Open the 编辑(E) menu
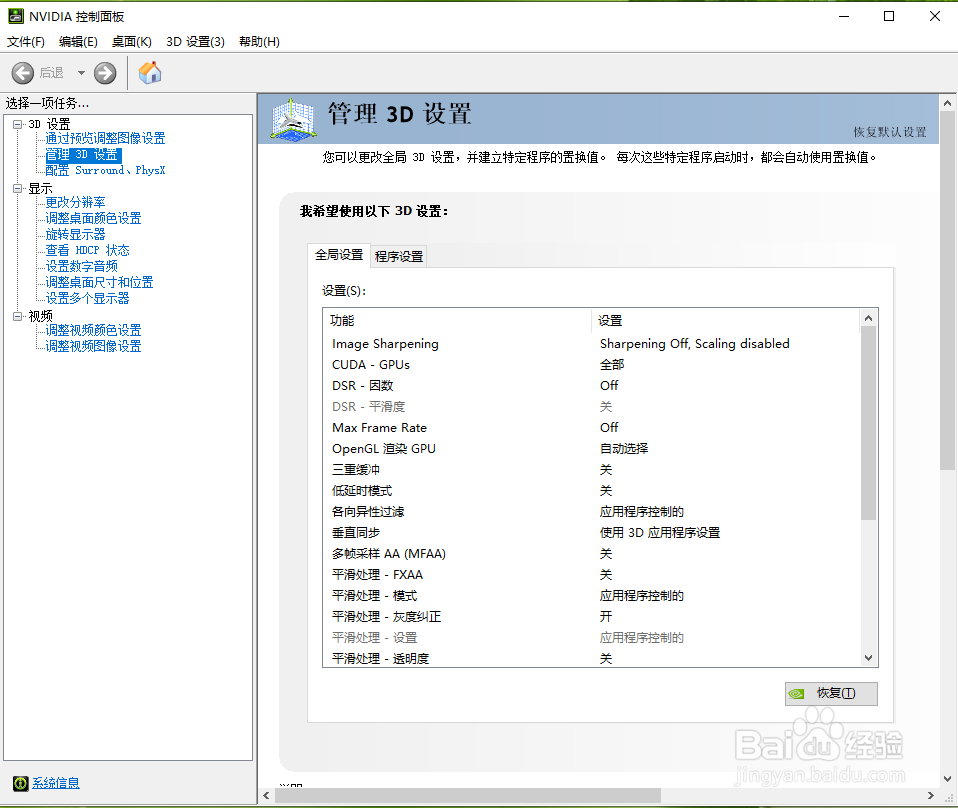The image size is (958, 808). point(78,42)
